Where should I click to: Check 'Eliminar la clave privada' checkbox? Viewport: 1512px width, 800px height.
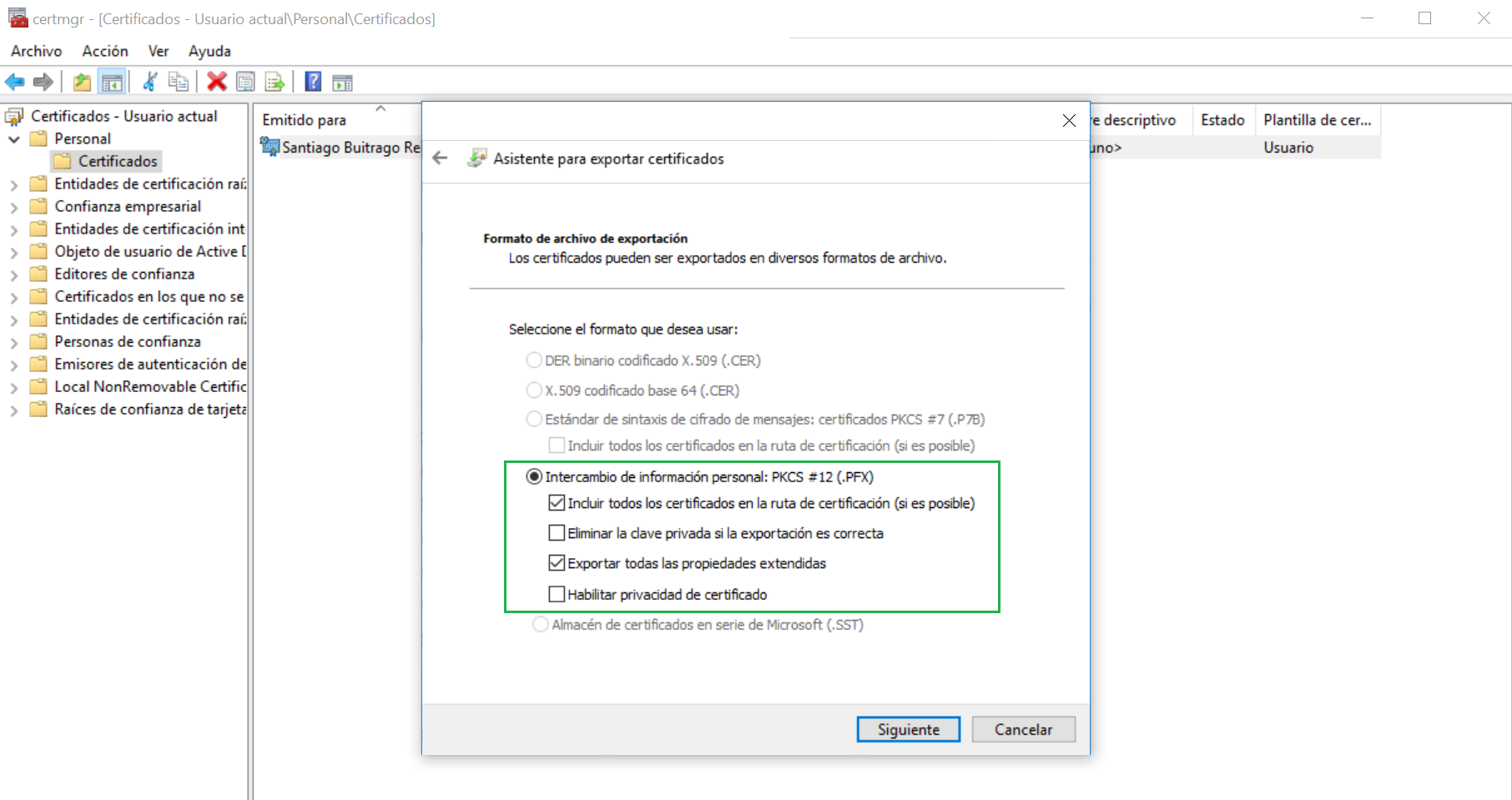(557, 532)
